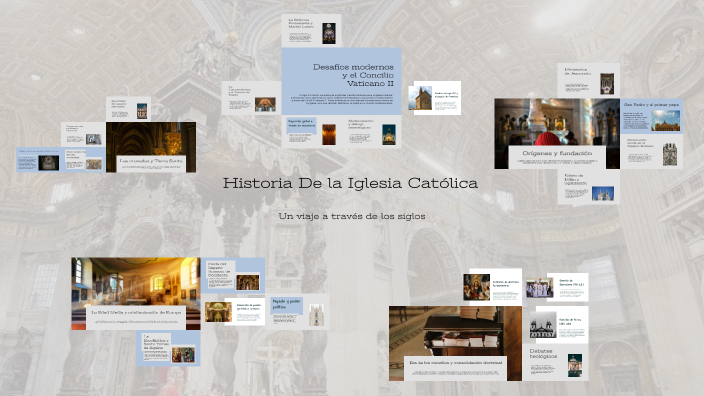The width and height of the screenshot is (704, 396).
Task: Click the blue cathedral image in Edicto de Milán card
Action: [x=603, y=194]
